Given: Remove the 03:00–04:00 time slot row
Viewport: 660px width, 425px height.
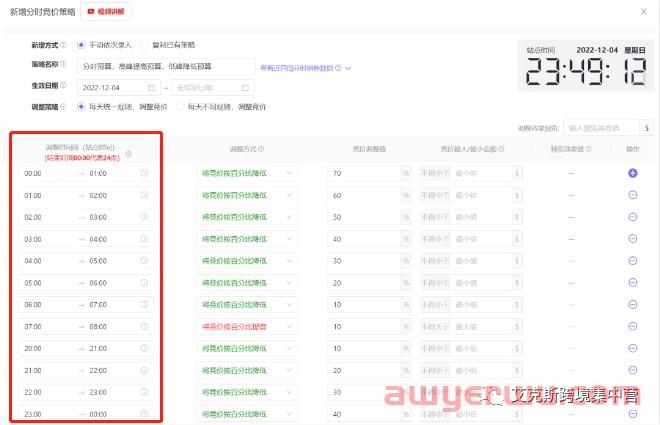Looking at the screenshot, I should [x=632, y=239].
